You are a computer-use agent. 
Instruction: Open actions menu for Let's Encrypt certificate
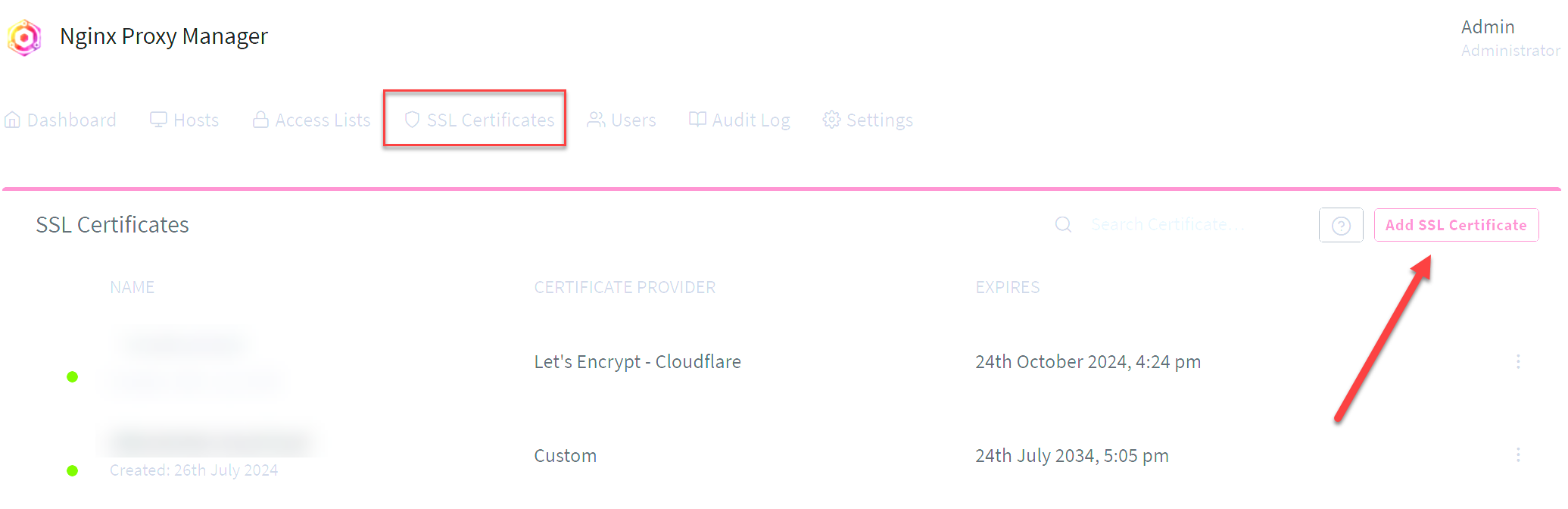(x=1518, y=362)
